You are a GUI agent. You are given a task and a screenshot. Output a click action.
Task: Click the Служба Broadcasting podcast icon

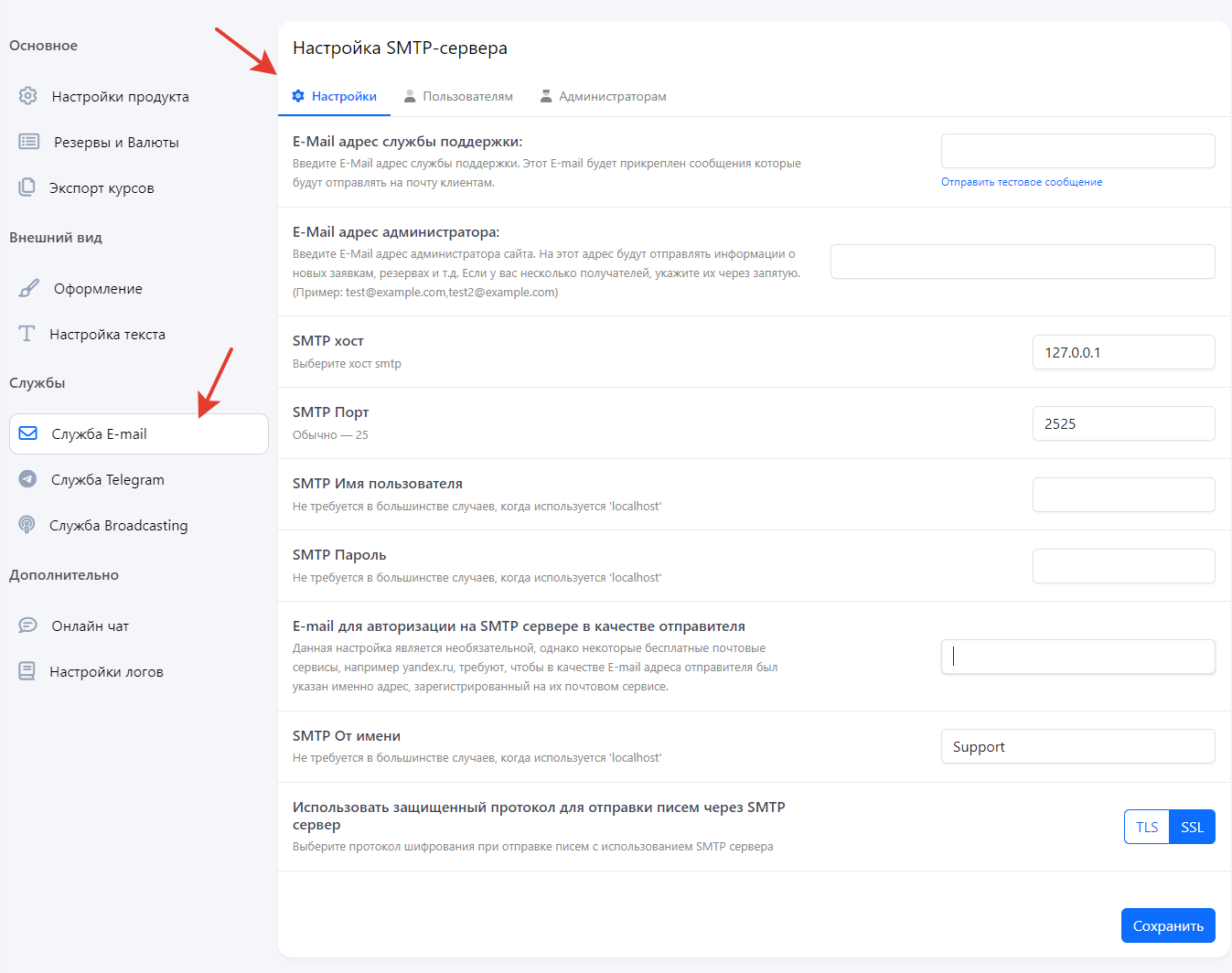27,525
